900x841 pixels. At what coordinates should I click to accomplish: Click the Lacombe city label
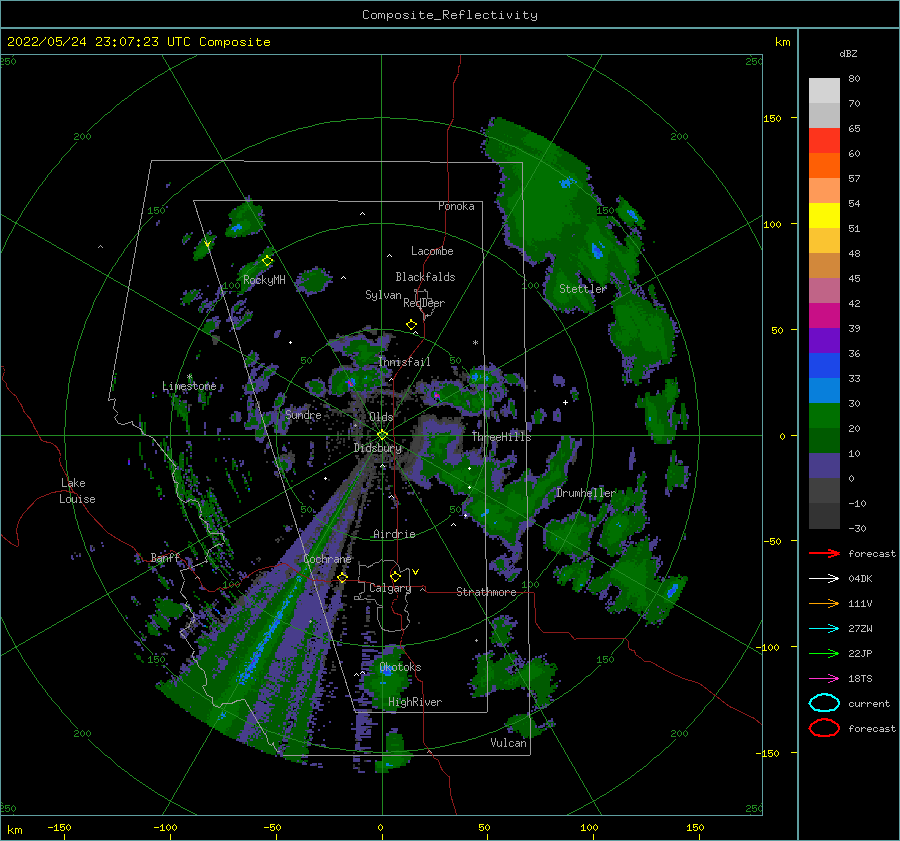coord(432,251)
